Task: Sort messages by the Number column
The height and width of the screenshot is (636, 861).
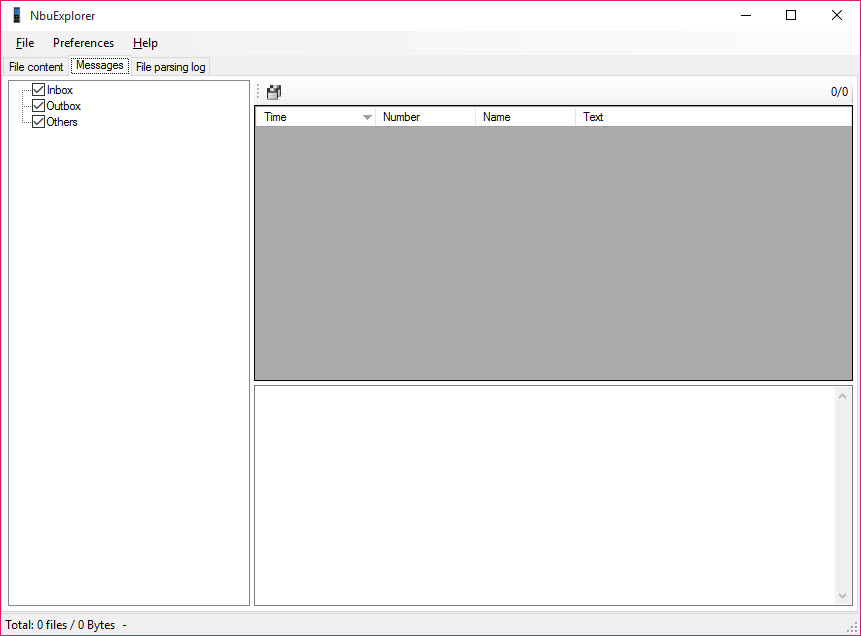Action: click(x=426, y=117)
